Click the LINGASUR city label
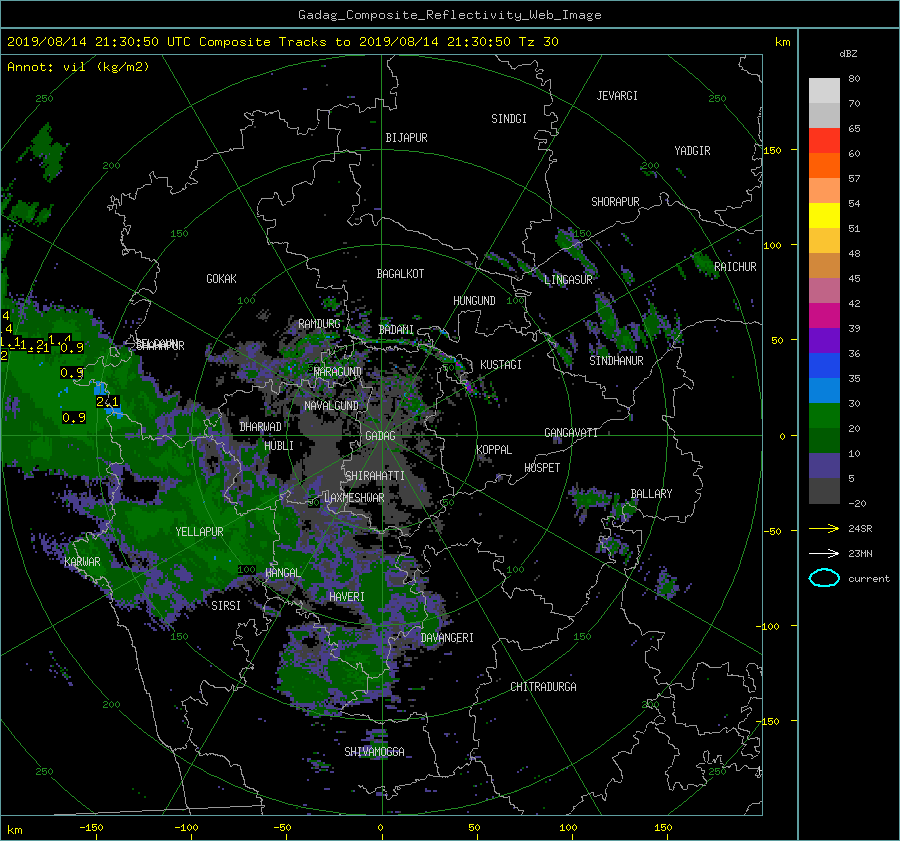The image size is (900, 841). (568, 280)
